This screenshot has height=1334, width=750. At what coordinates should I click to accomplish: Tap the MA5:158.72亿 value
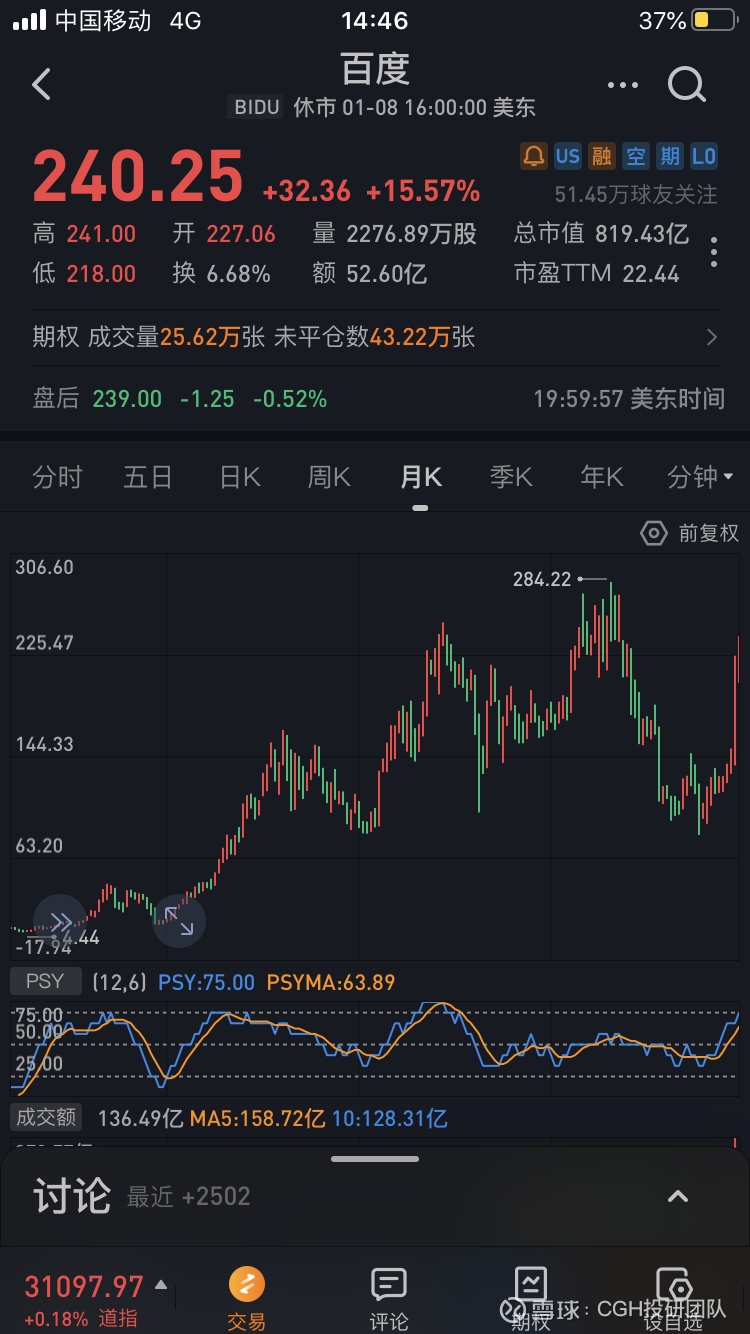click(x=257, y=1118)
